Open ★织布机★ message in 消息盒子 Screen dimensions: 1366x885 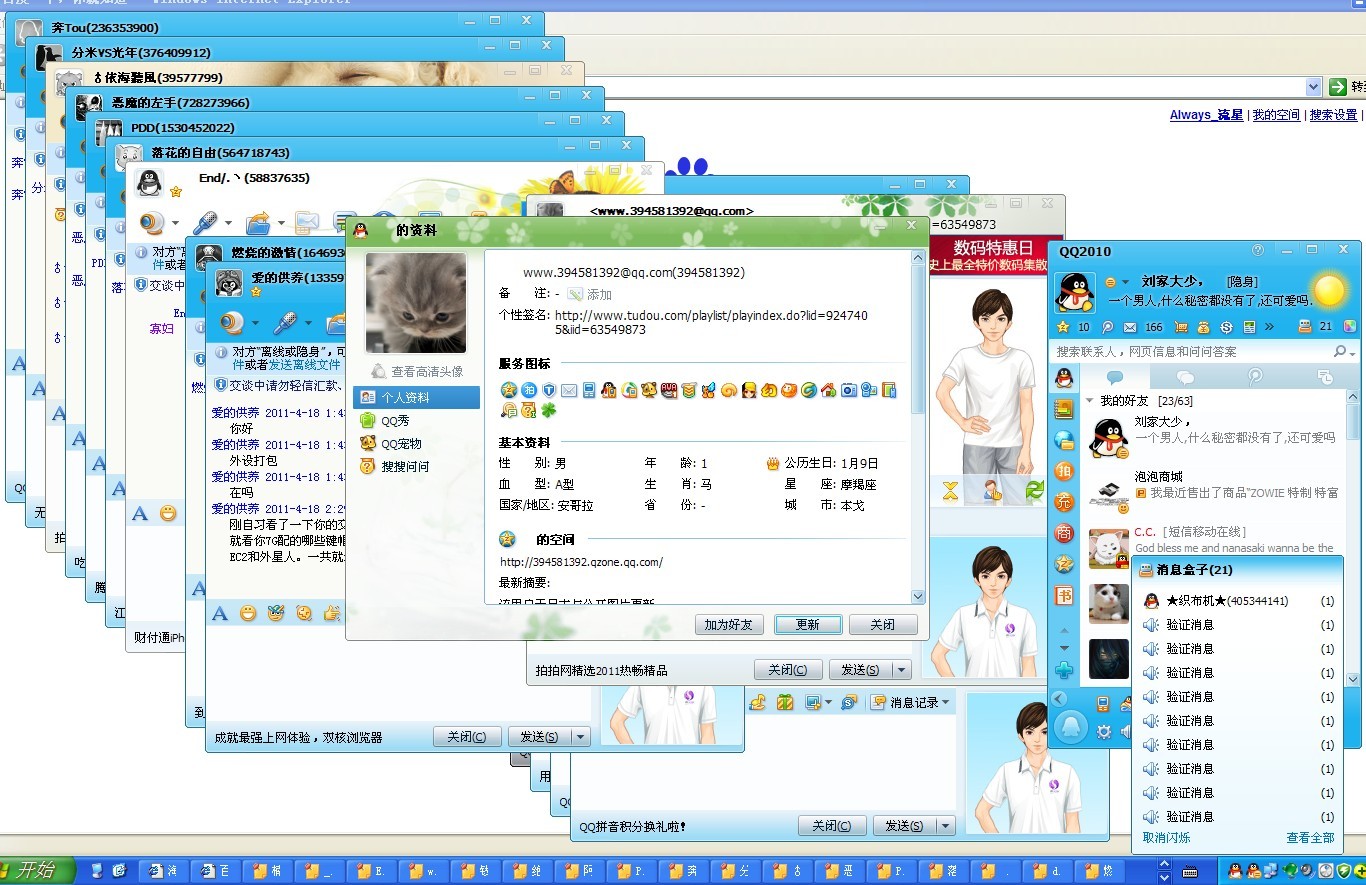(x=1238, y=601)
